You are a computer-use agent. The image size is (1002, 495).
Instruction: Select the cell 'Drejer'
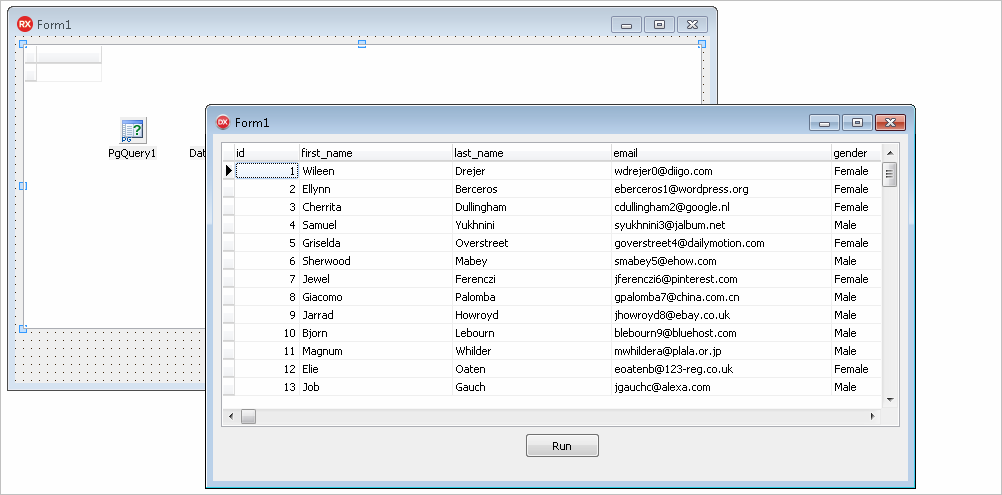532,171
